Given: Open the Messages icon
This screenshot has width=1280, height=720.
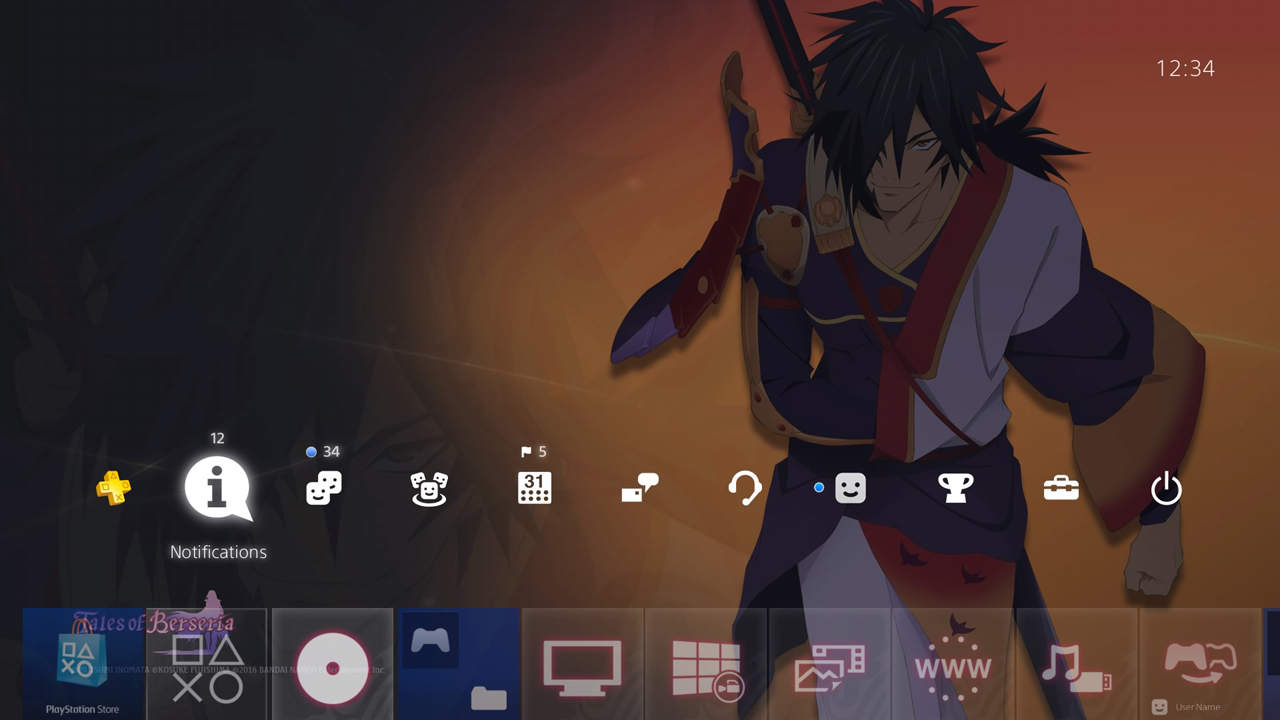Looking at the screenshot, I should (640, 488).
